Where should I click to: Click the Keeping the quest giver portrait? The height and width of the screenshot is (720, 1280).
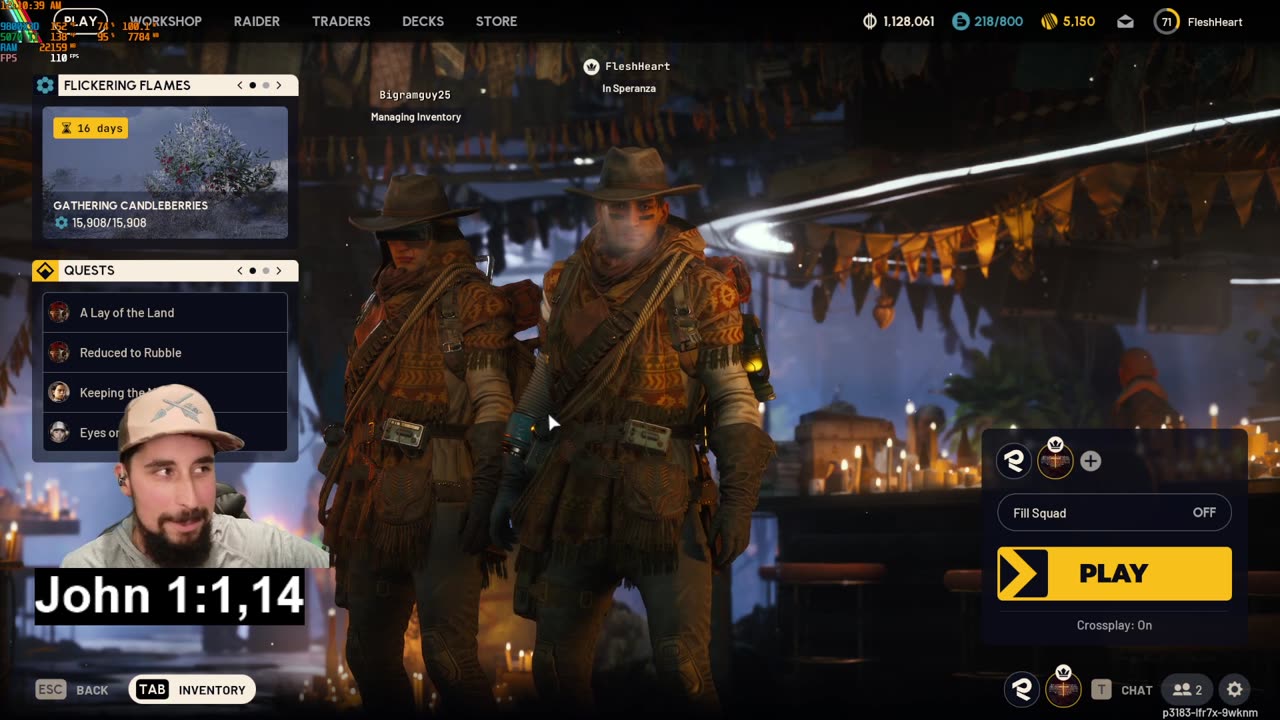[x=59, y=392]
